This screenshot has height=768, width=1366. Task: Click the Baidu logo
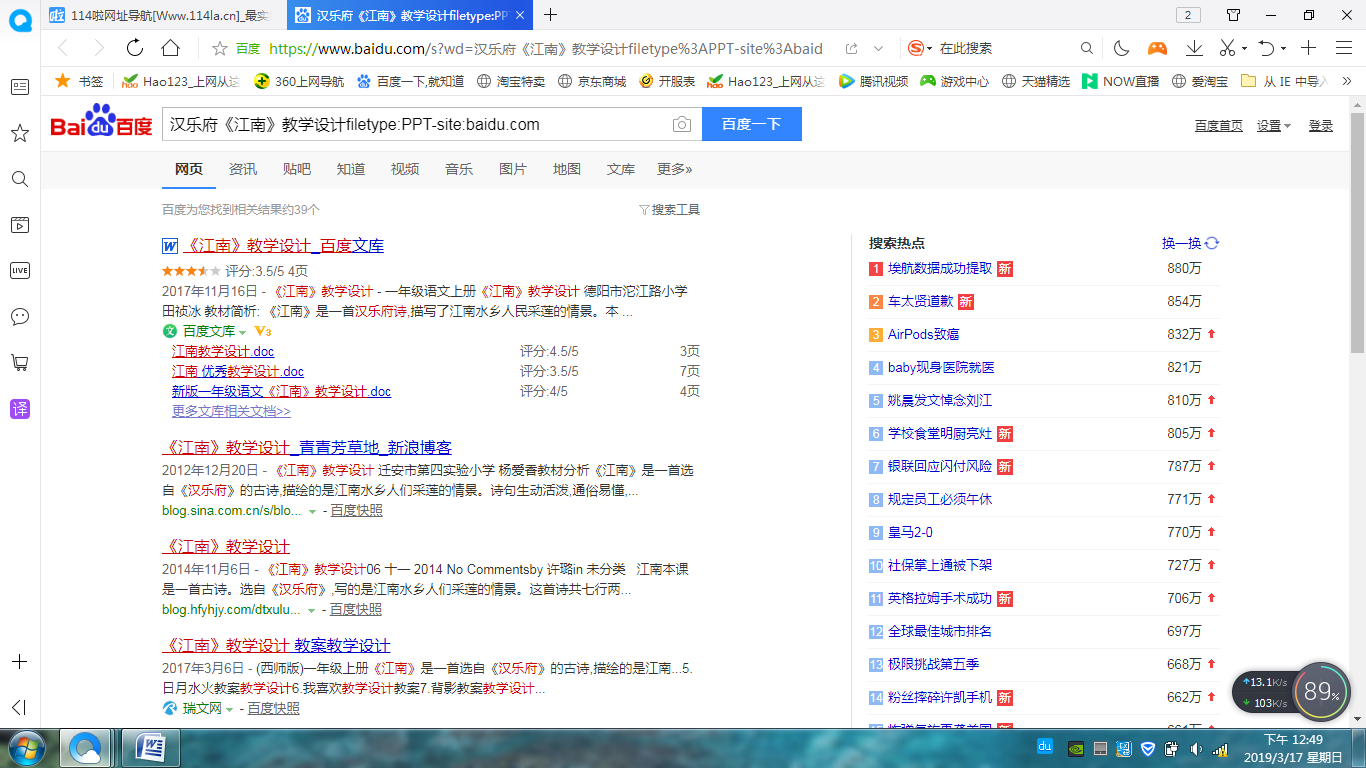pyautogui.click(x=101, y=123)
